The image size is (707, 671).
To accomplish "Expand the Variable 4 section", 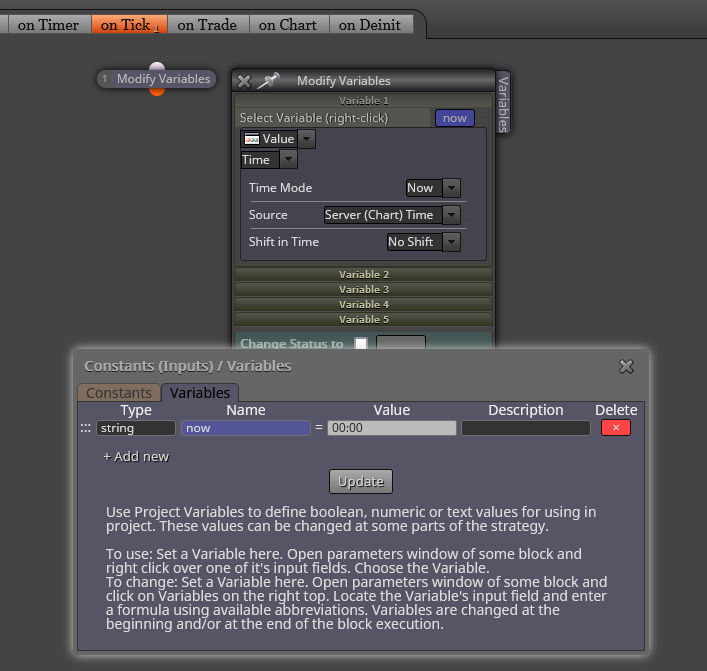I will click(363, 304).
